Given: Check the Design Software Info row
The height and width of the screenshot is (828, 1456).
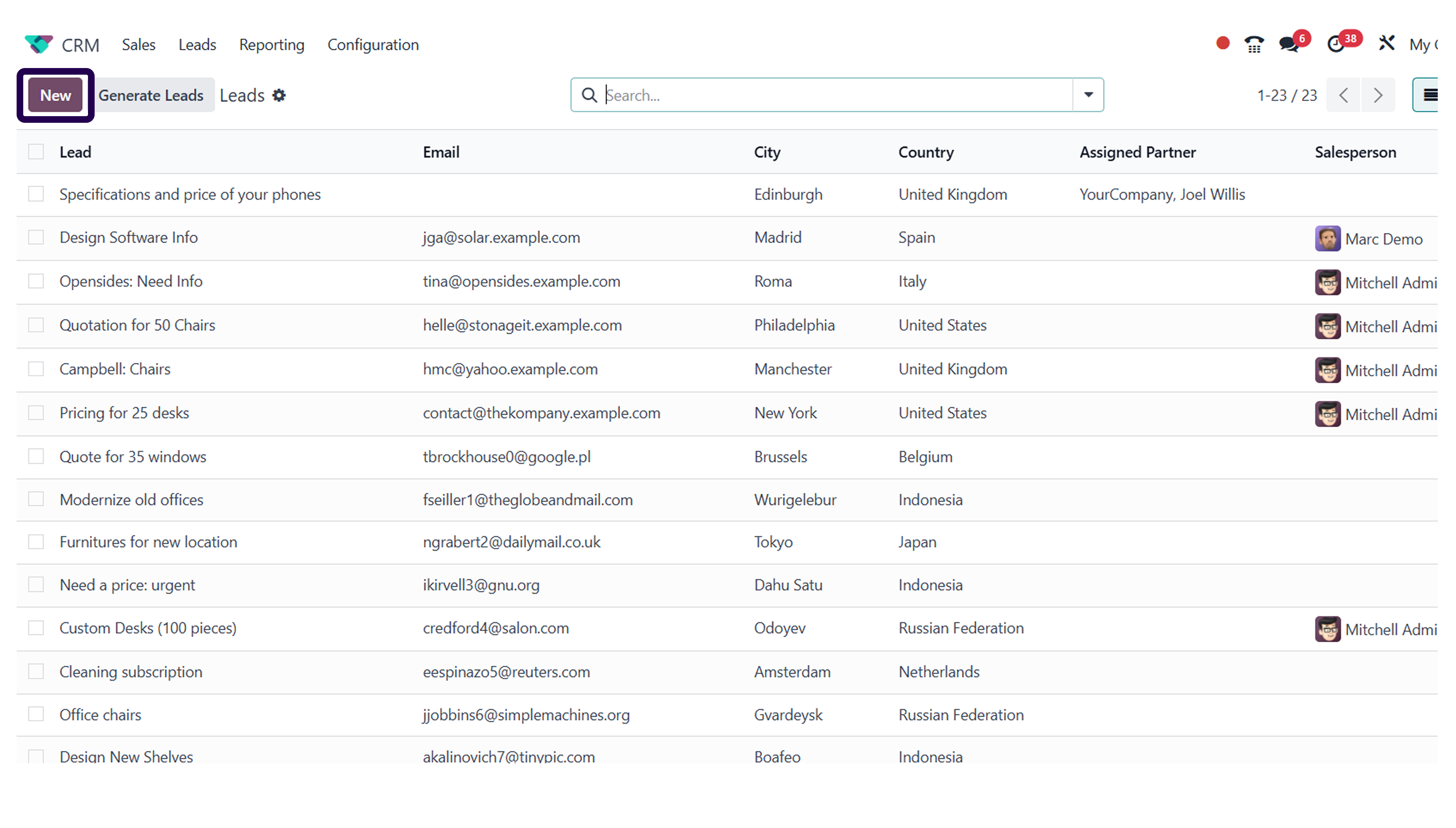Looking at the screenshot, I should (x=36, y=237).
